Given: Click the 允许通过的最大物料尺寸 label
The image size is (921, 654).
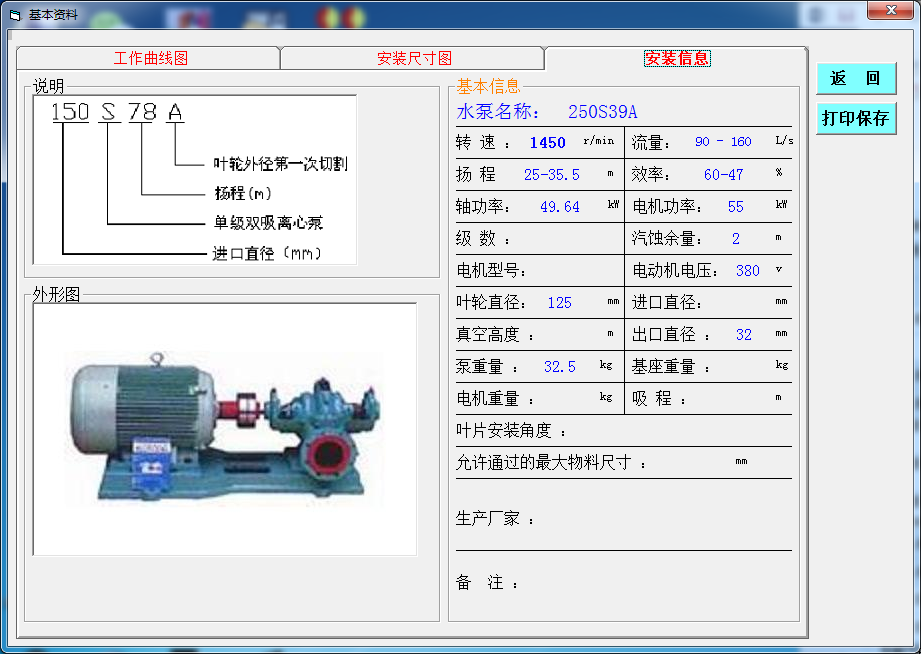Looking at the screenshot, I should click(x=550, y=463).
